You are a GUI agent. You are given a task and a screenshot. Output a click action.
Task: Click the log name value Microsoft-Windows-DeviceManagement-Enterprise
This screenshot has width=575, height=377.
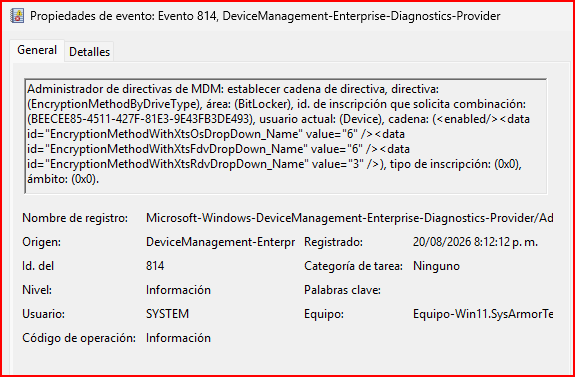349,218
